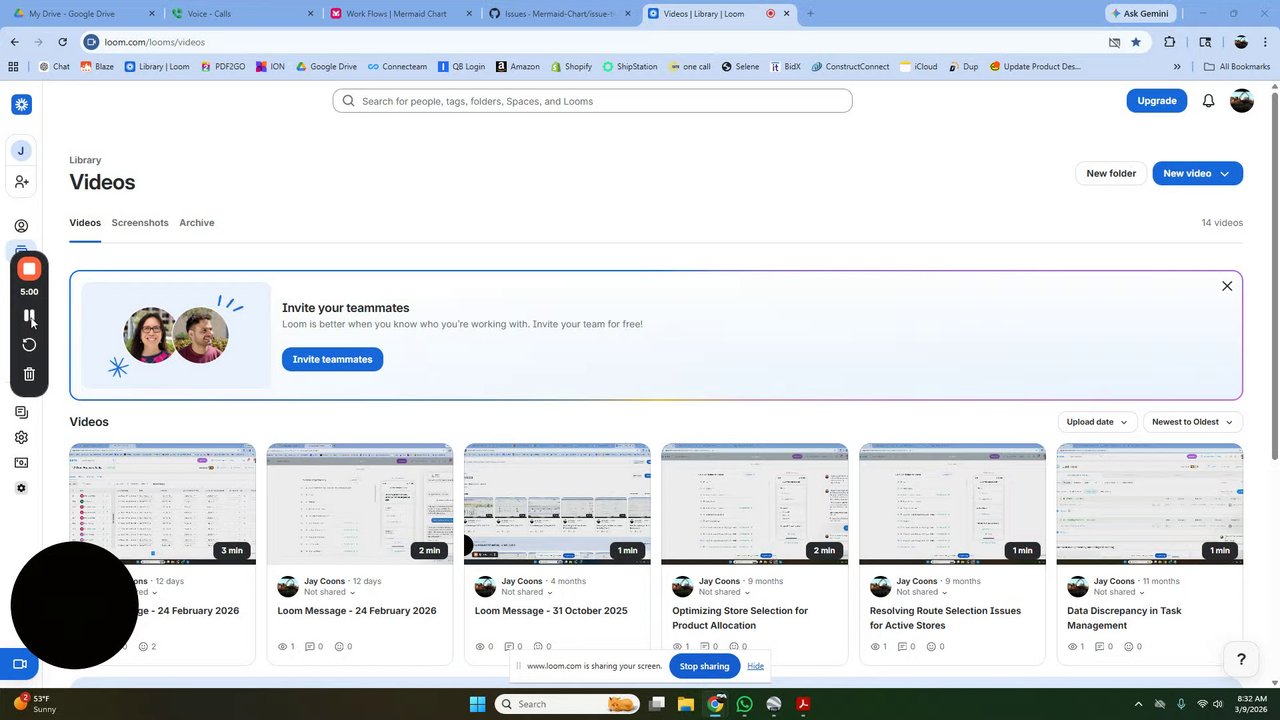Image resolution: width=1280 pixels, height=720 pixels.
Task: Click the invite people icon in the sidebar
Action: (21, 182)
